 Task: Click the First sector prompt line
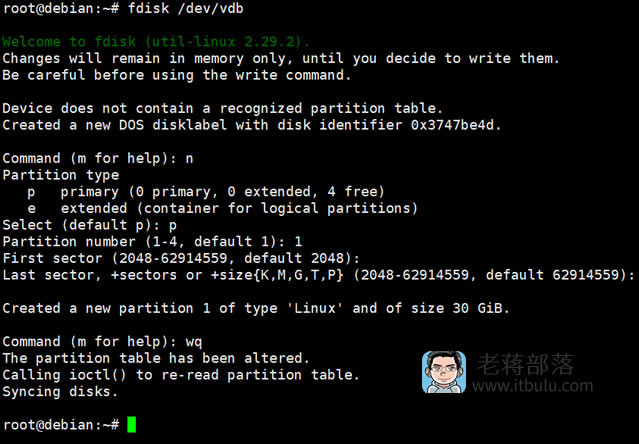(x=181, y=258)
